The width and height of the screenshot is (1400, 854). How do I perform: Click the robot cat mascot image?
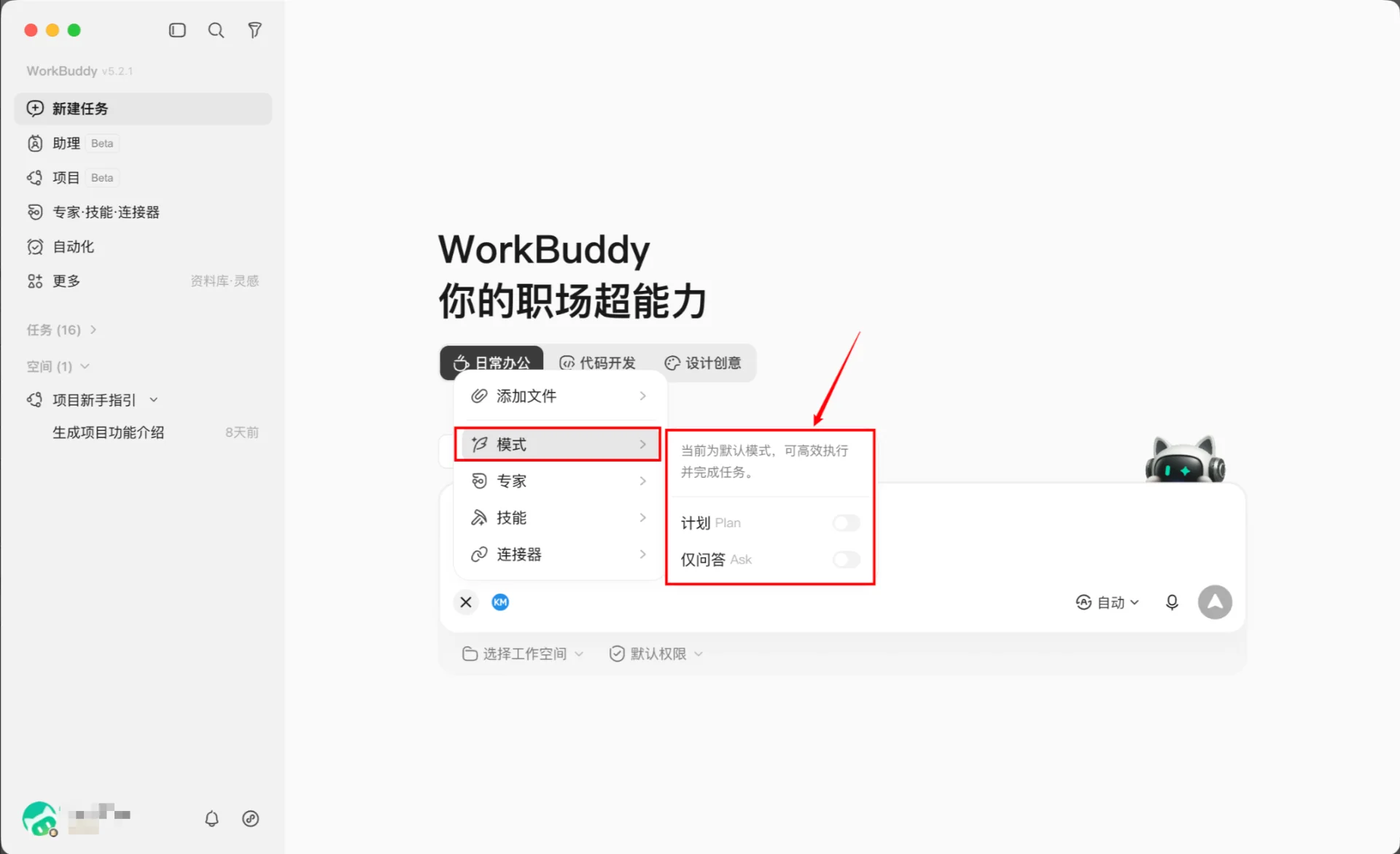pyautogui.click(x=1185, y=459)
